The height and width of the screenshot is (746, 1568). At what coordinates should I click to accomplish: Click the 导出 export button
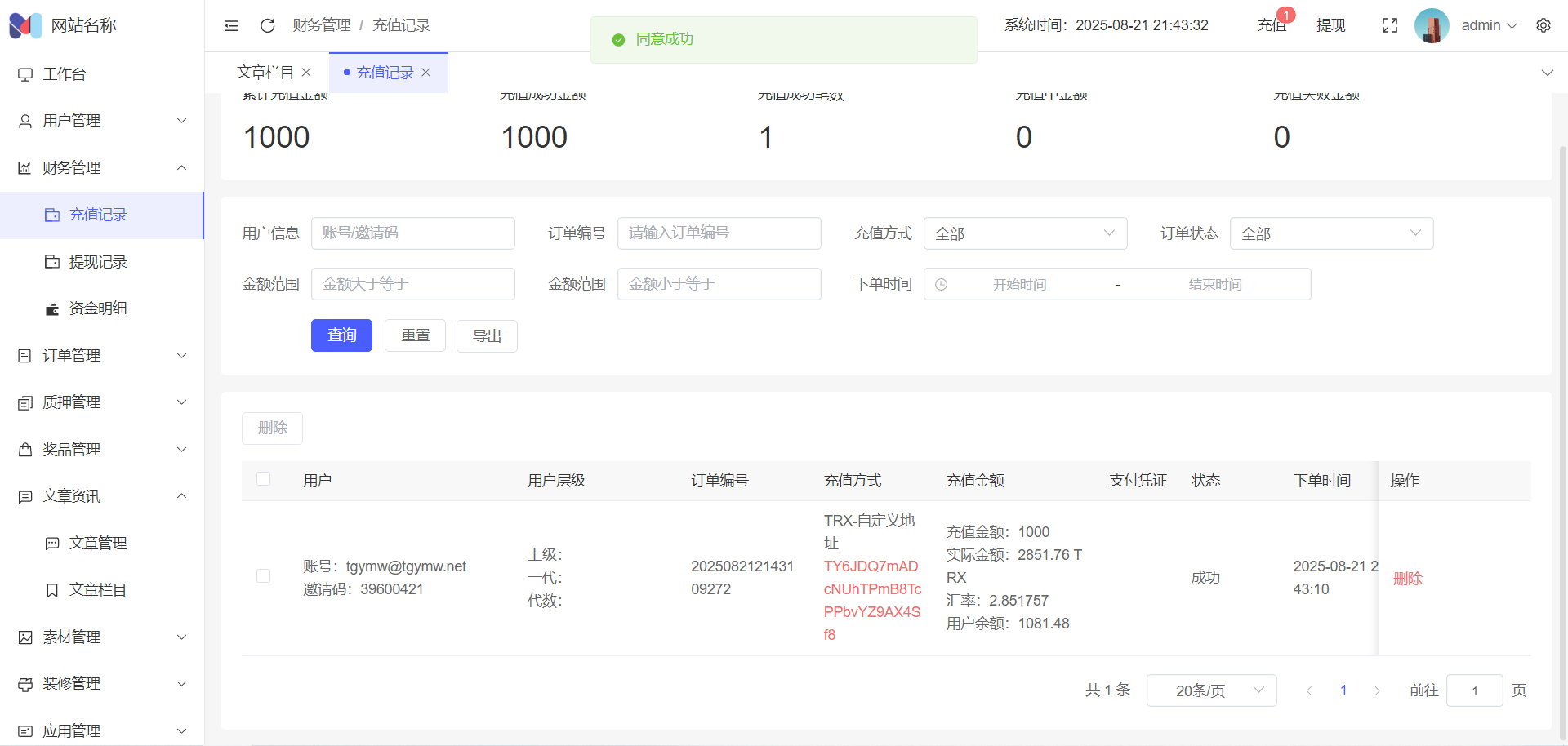click(487, 335)
